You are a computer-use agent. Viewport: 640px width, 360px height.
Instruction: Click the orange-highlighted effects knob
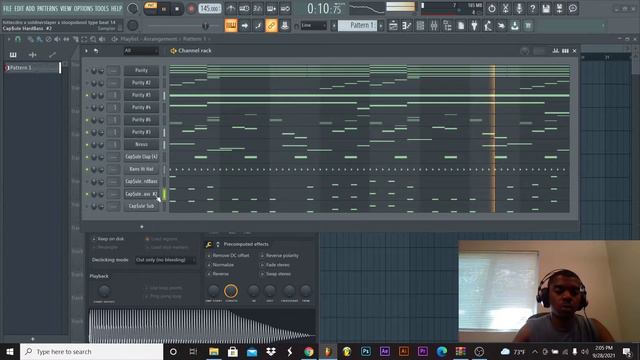[231, 291]
